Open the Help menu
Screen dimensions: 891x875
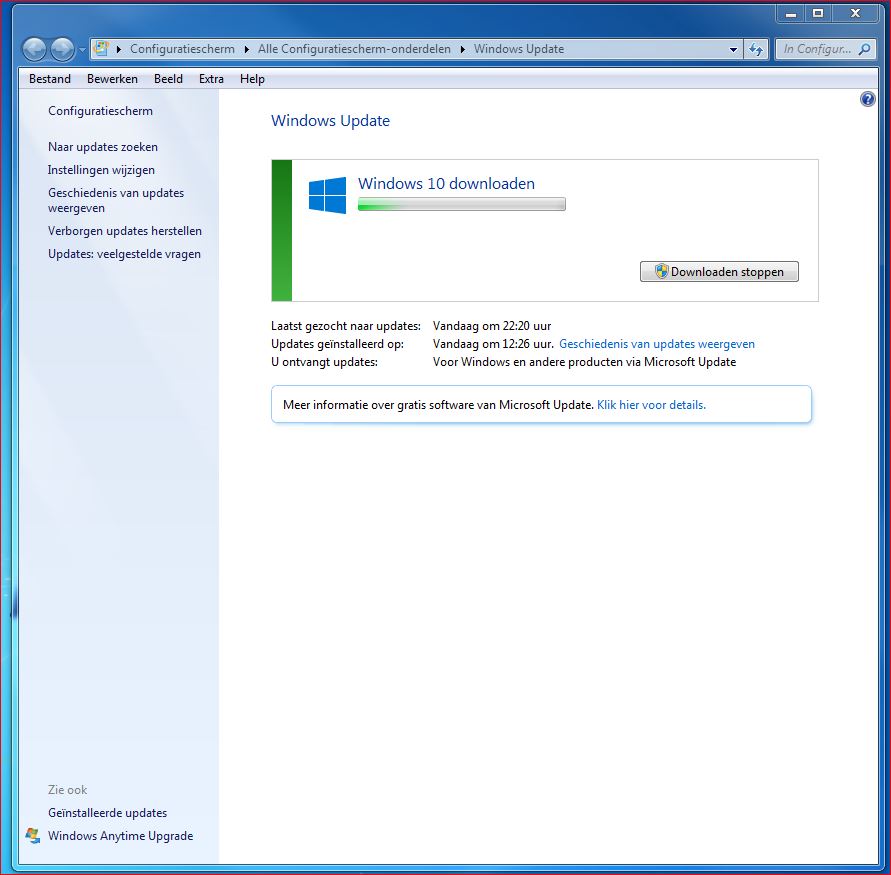pyautogui.click(x=252, y=79)
